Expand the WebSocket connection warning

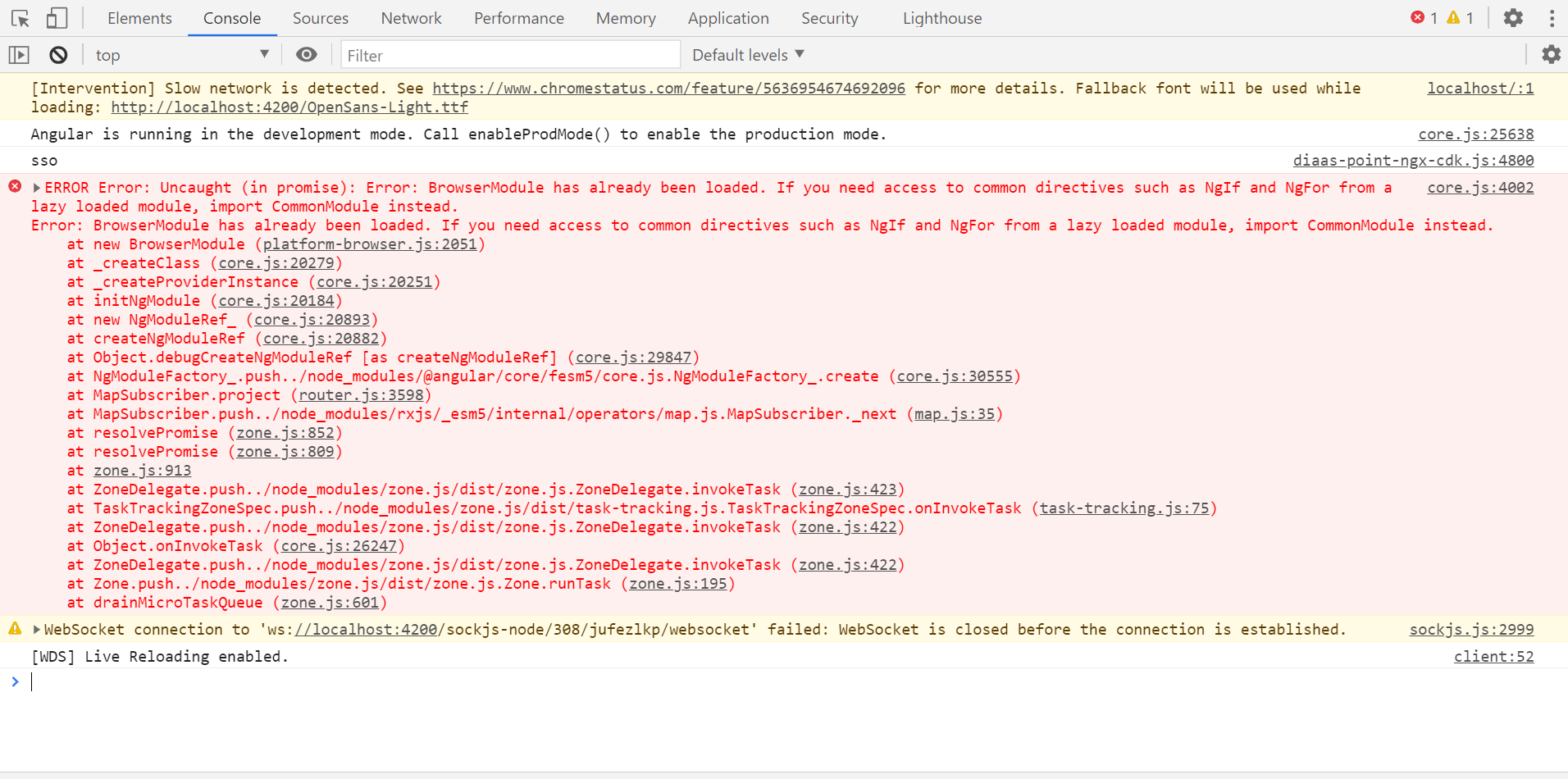(36, 629)
